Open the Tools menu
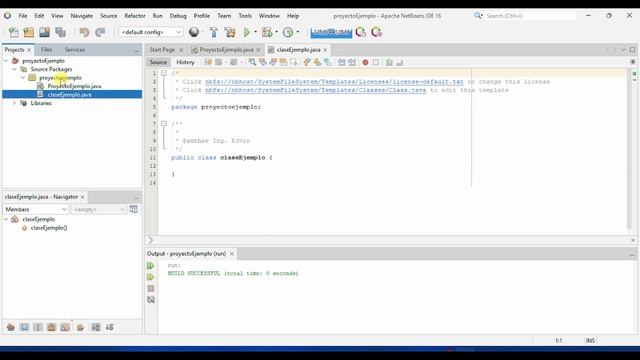Image resolution: width=640 pixels, height=360 pixels. (x=245, y=16)
